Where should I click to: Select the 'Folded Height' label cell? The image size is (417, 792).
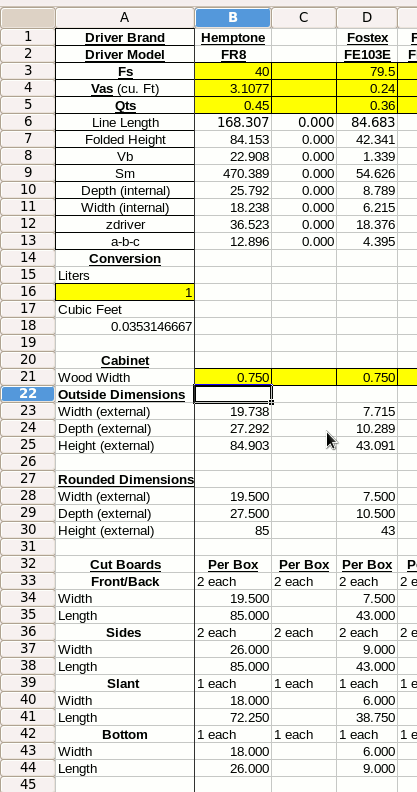click(125, 139)
